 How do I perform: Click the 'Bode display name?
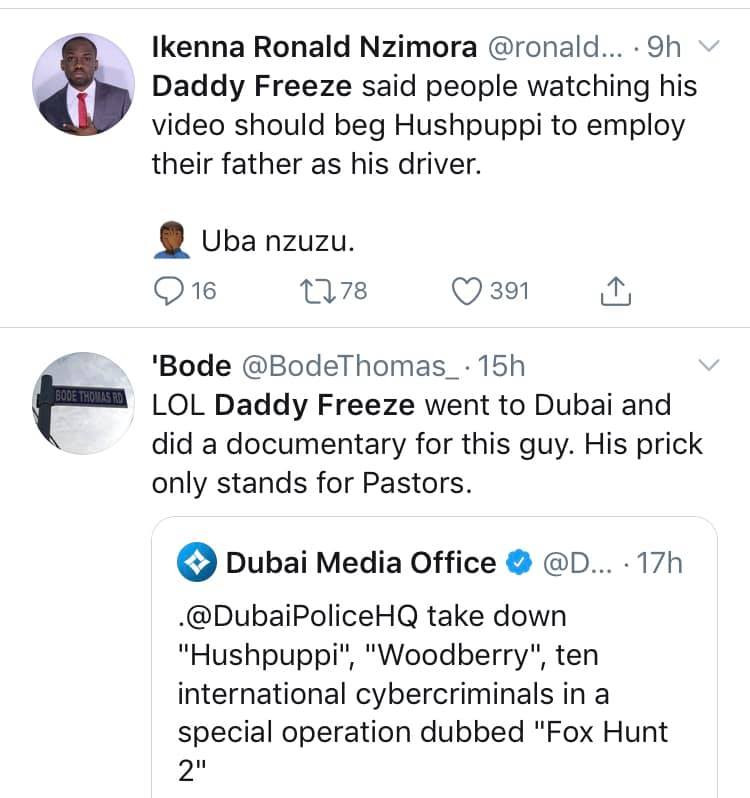click(x=192, y=366)
